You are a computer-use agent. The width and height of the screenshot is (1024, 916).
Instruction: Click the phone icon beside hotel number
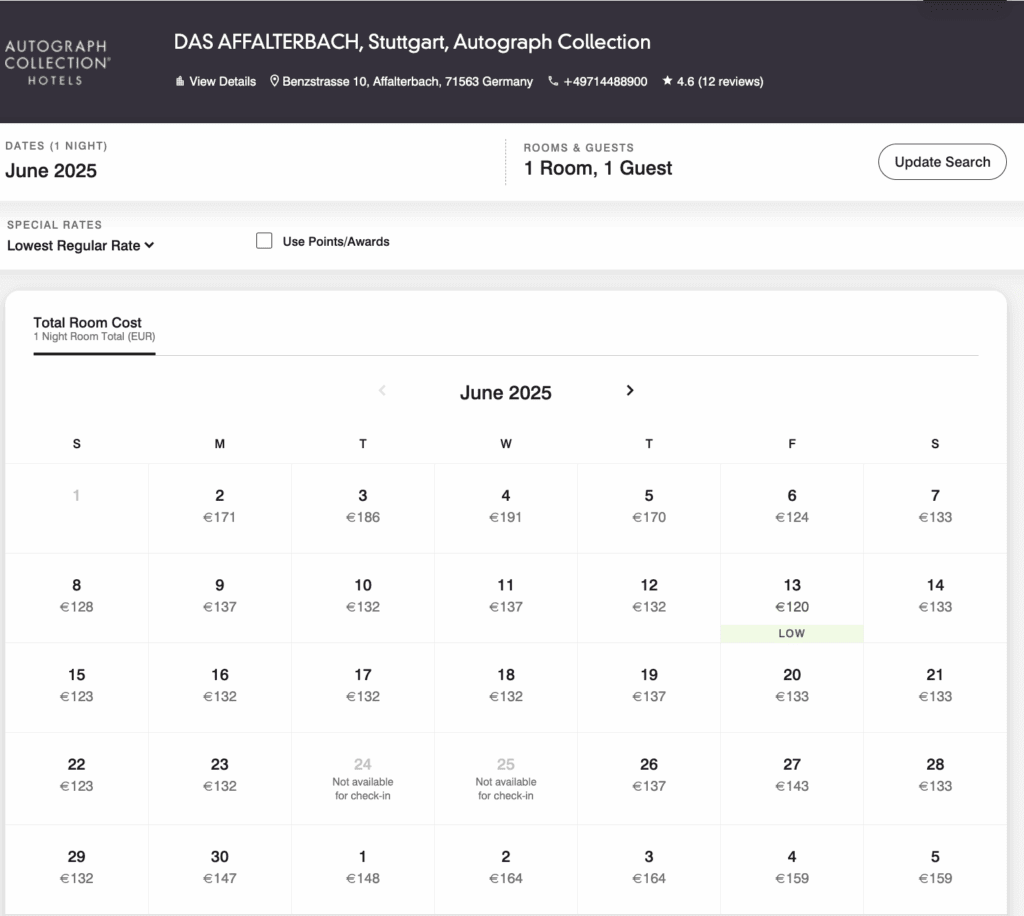(x=553, y=82)
